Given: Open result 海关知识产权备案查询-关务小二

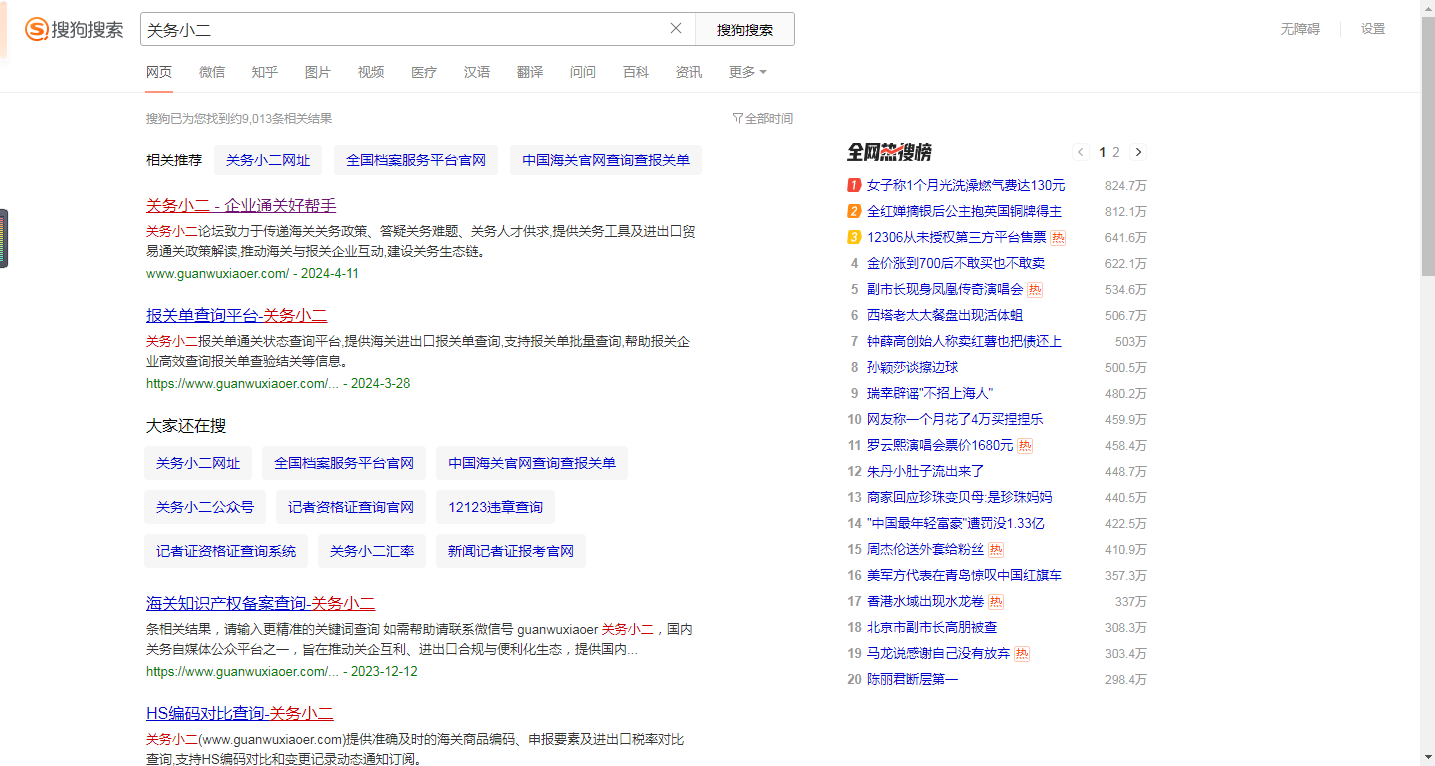Looking at the screenshot, I should 260,603.
